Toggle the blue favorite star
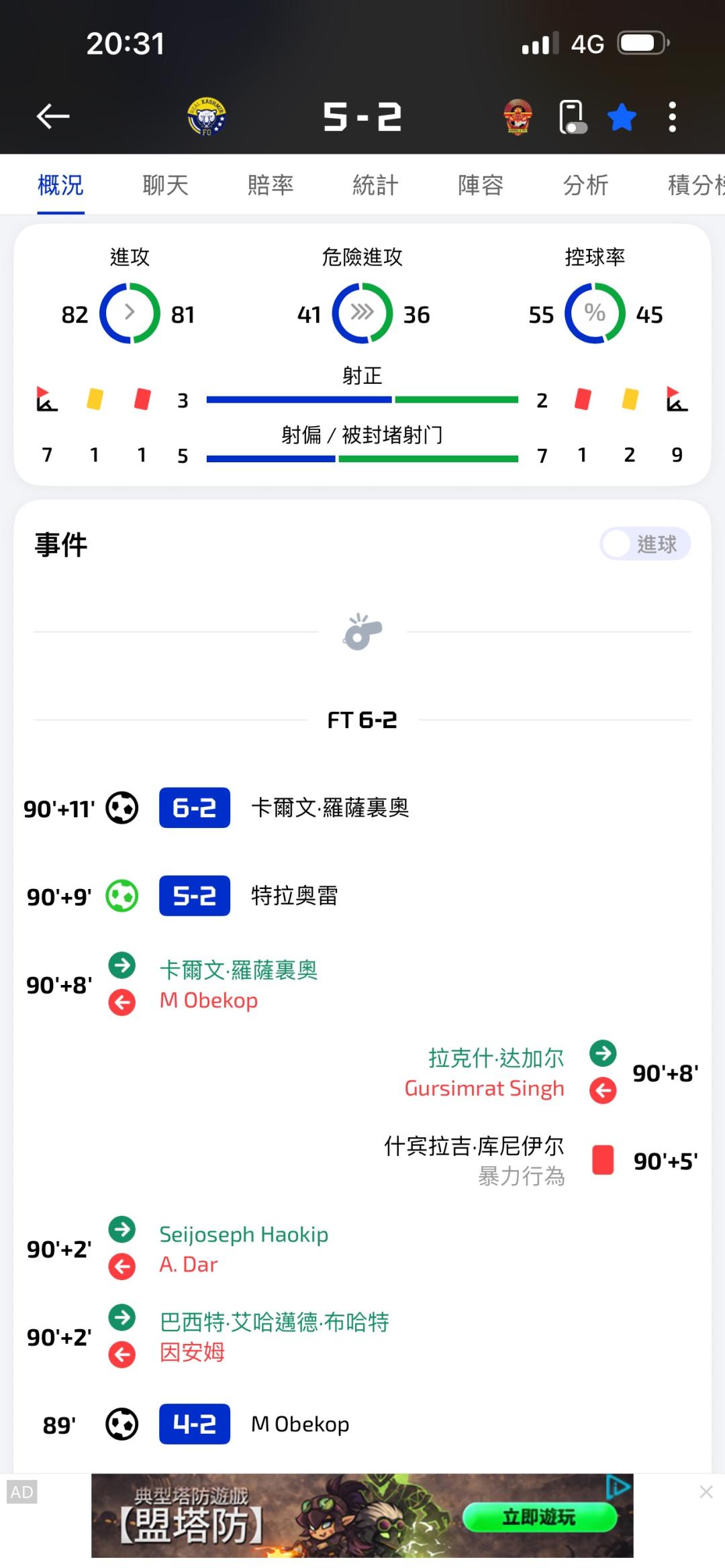This screenshot has width=725, height=1568. [622, 117]
